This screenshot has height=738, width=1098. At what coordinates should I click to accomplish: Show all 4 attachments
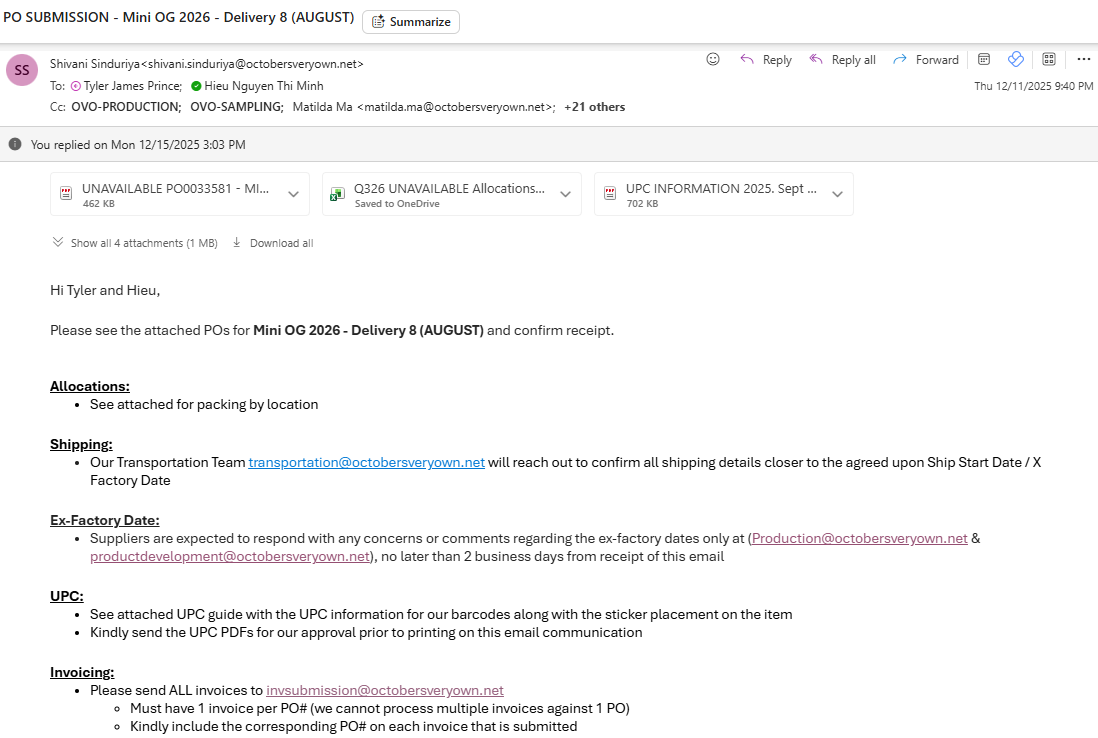point(134,243)
